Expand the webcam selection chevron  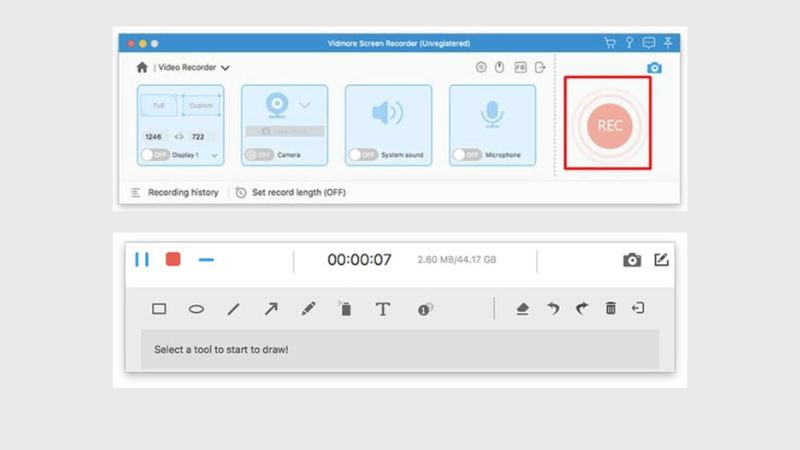point(305,104)
